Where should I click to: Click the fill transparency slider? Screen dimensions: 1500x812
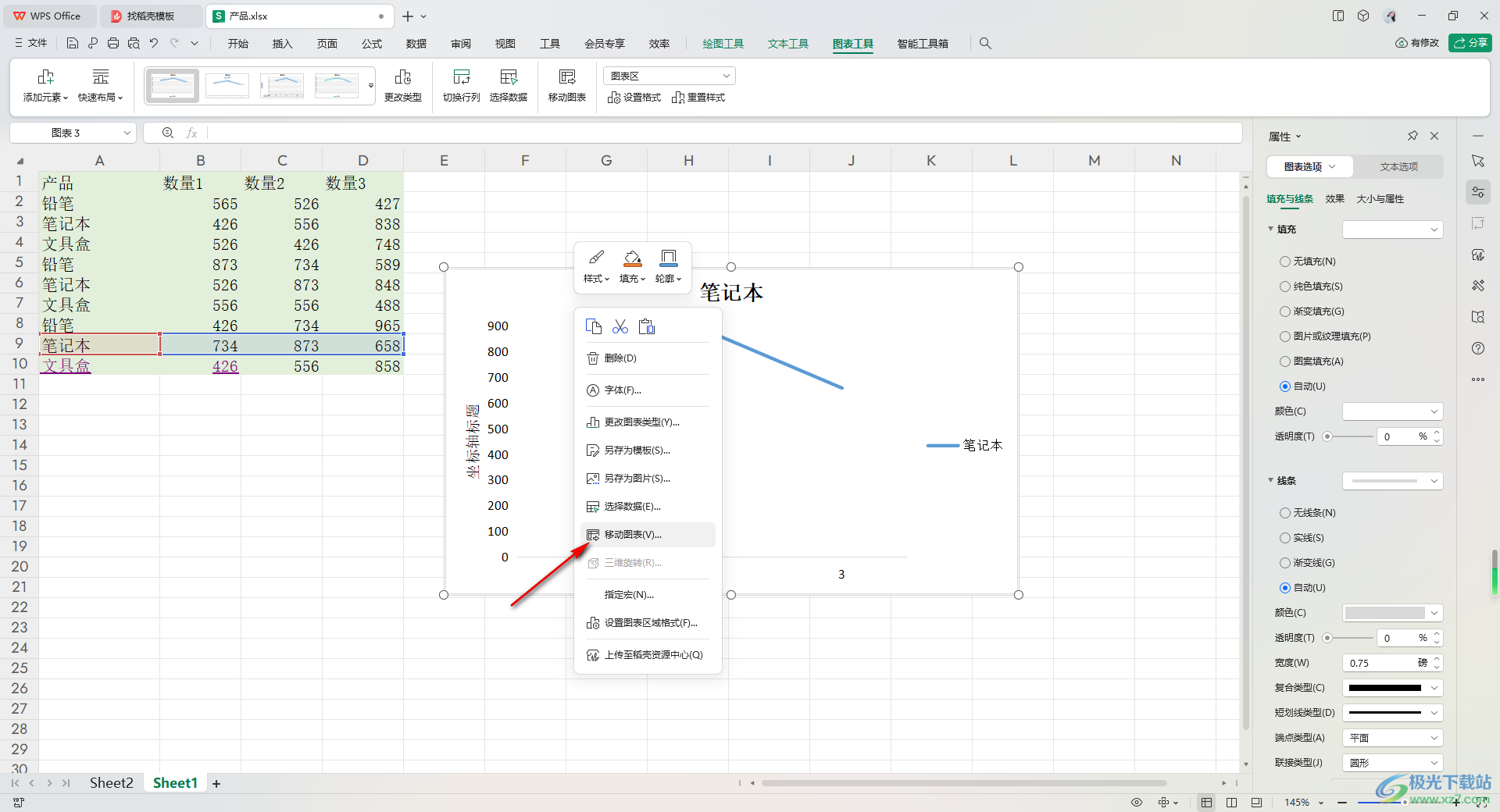click(x=1348, y=436)
